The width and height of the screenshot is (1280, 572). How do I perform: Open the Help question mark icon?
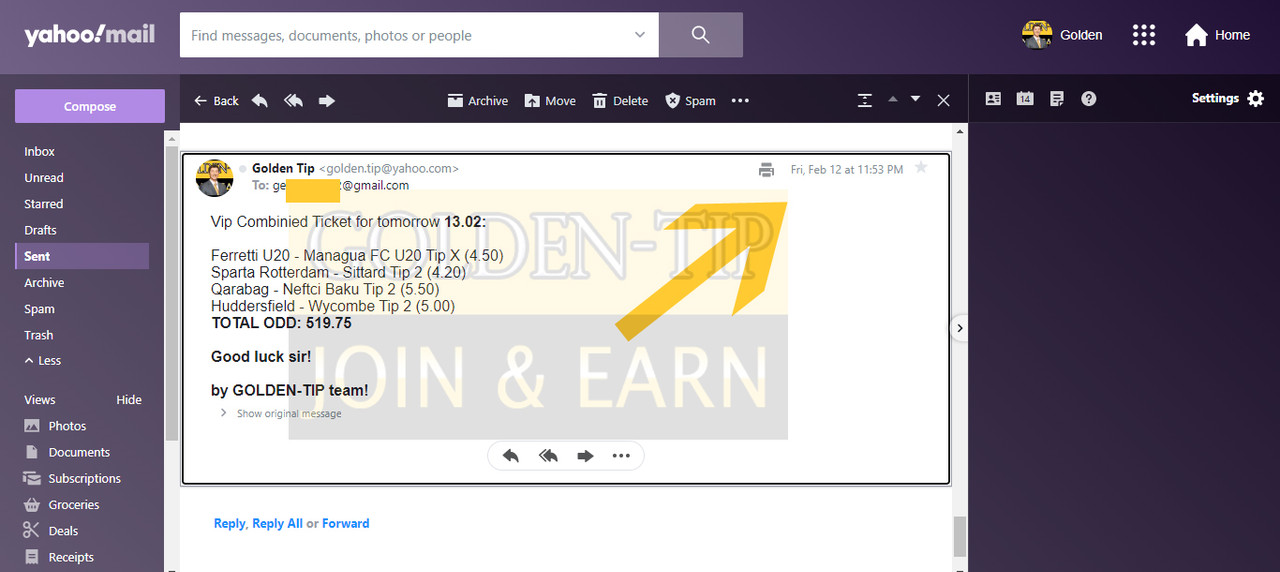[x=1089, y=99]
